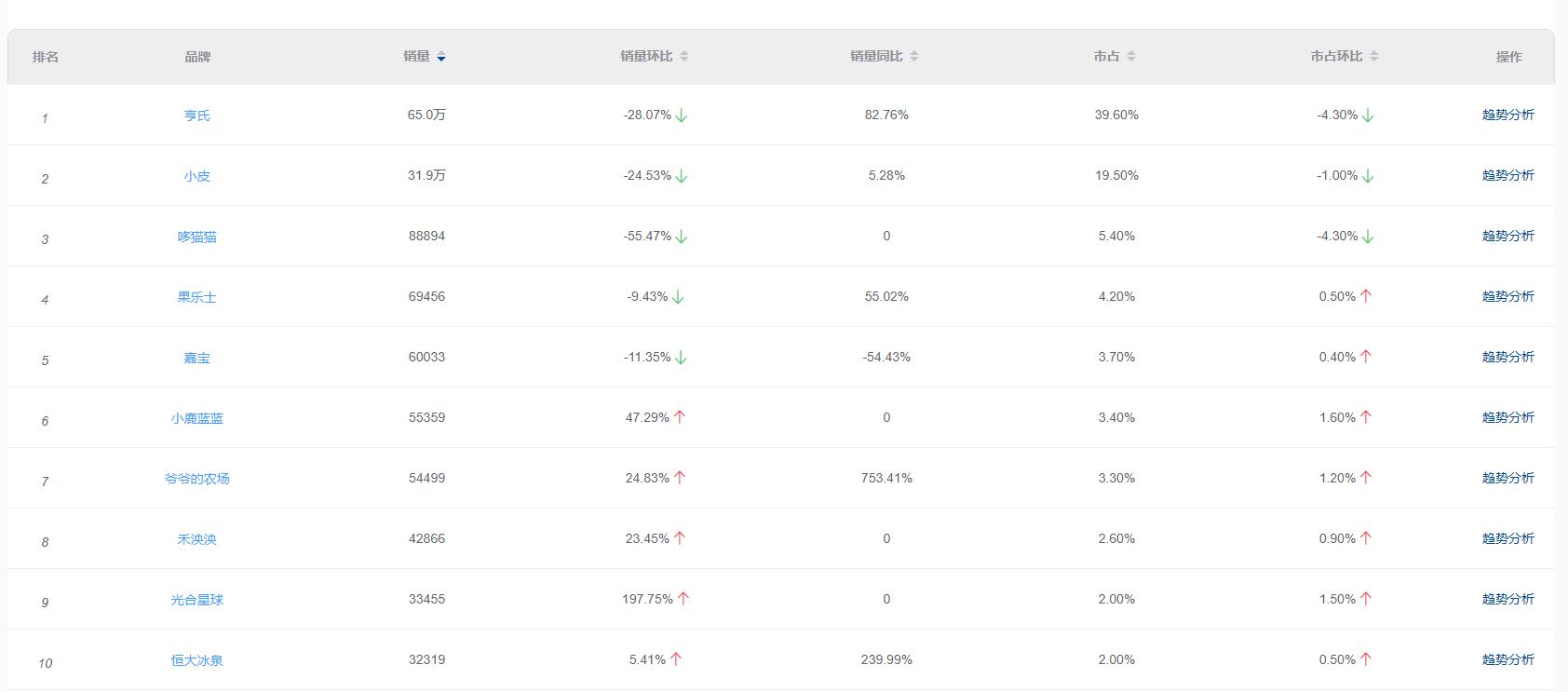Open 亨氏 brand link

coord(197,115)
